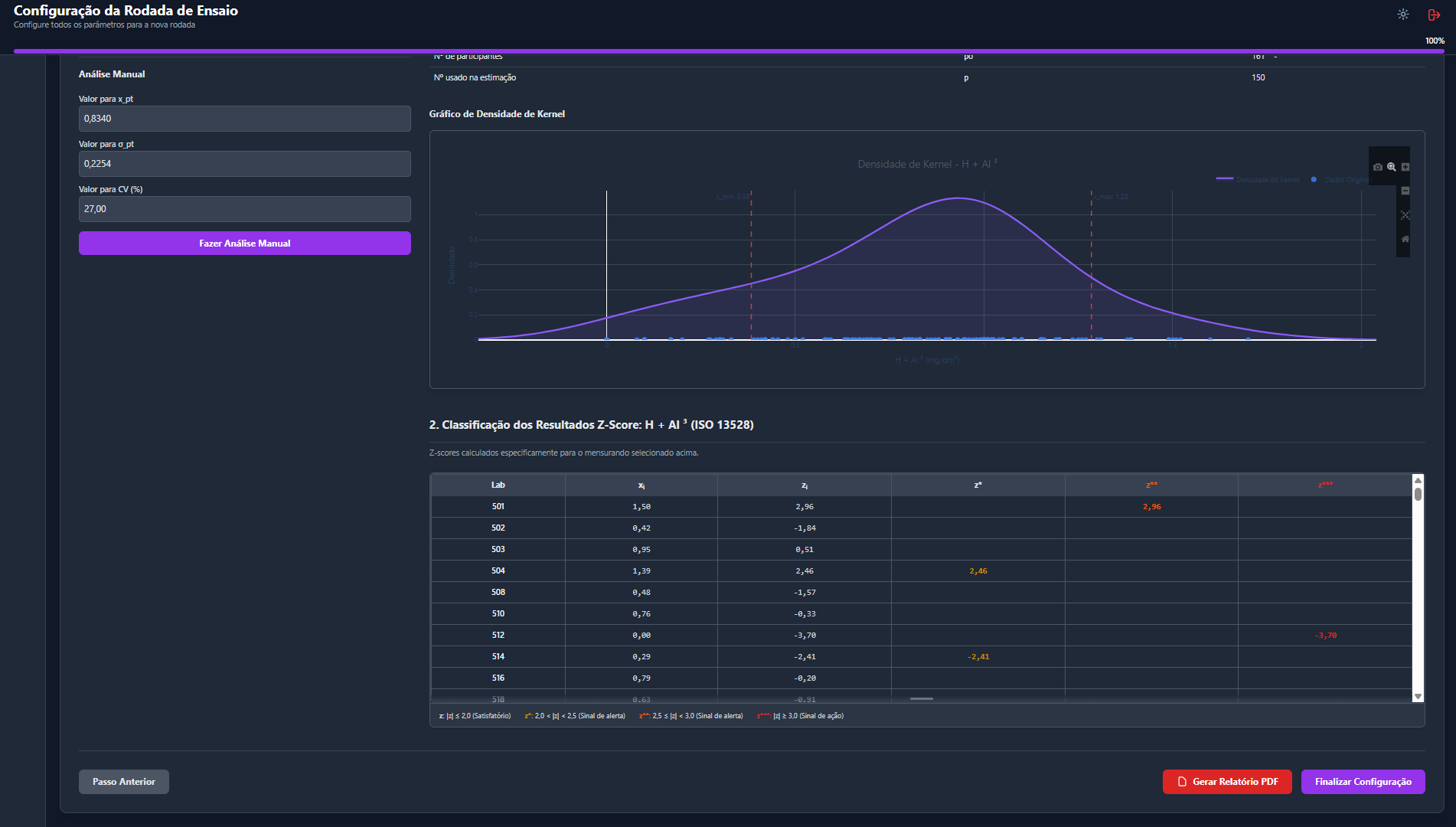Click the table scrollbar down arrow
The image size is (1456, 827).
click(x=1418, y=696)
